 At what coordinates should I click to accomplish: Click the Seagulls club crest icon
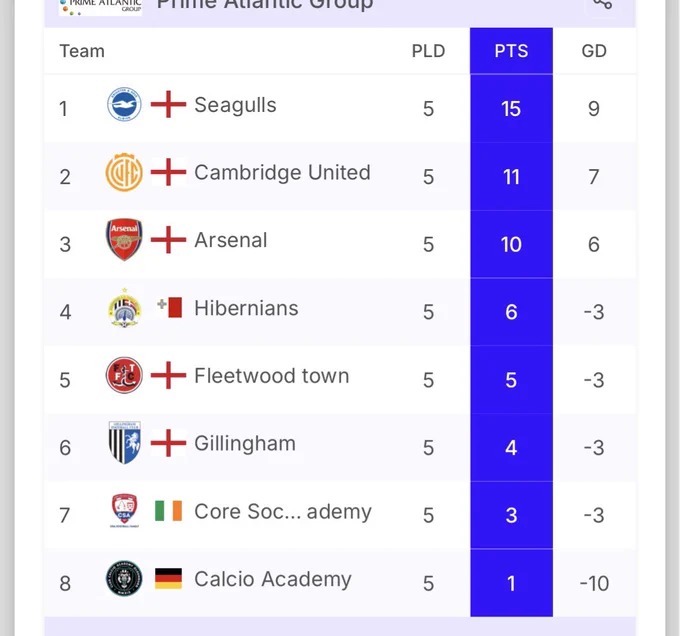(124, 104)
